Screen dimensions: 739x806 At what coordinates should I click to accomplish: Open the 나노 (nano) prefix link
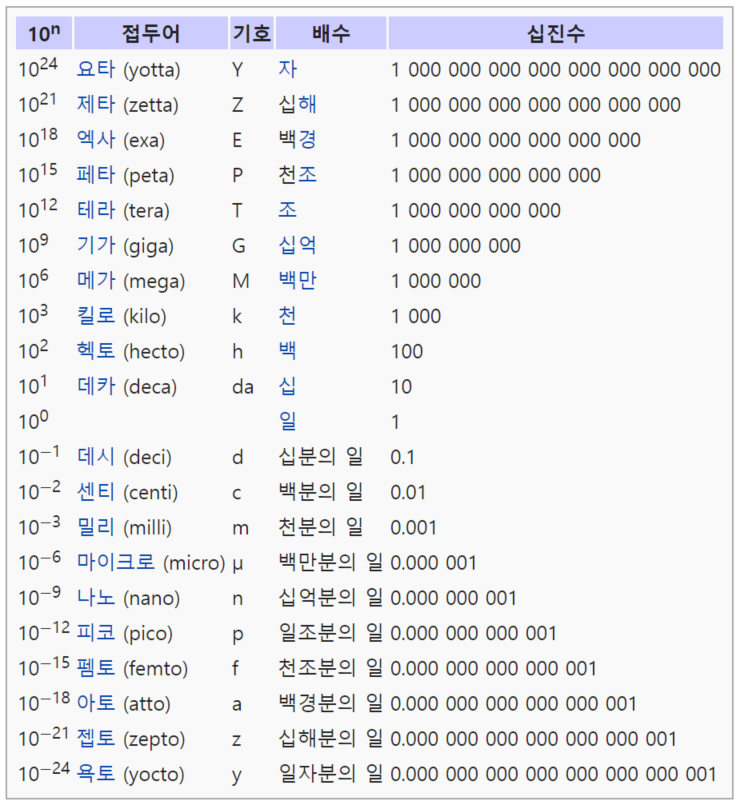tap(96, 597)
